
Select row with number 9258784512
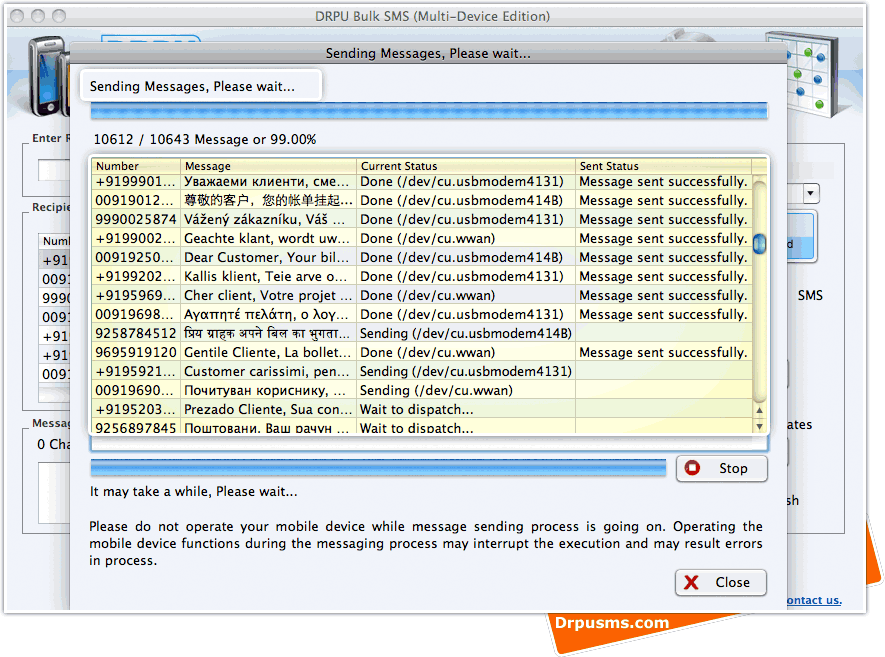[x=422, y=333]
